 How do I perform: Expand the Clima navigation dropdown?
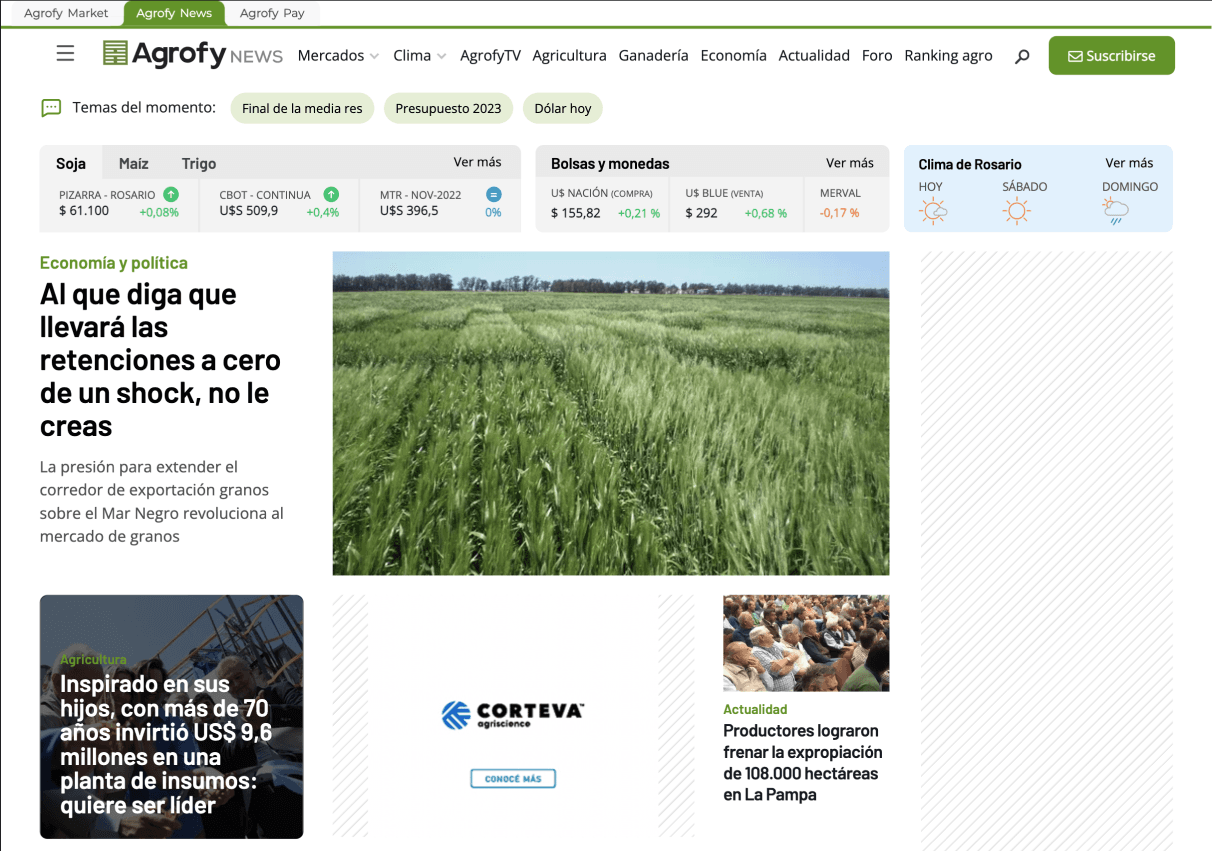coord(420,55)
